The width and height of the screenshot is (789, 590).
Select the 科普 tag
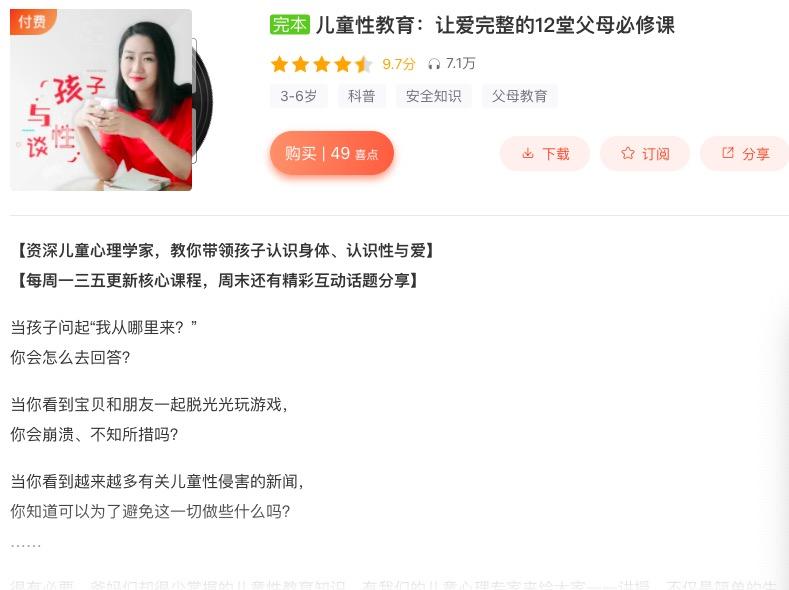(361, 96)
